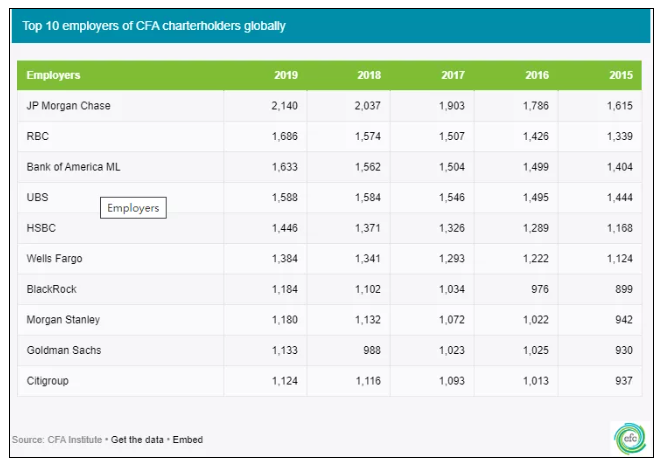
Task: Click the JP Morgan Chase row label
Action: point(68,106)
